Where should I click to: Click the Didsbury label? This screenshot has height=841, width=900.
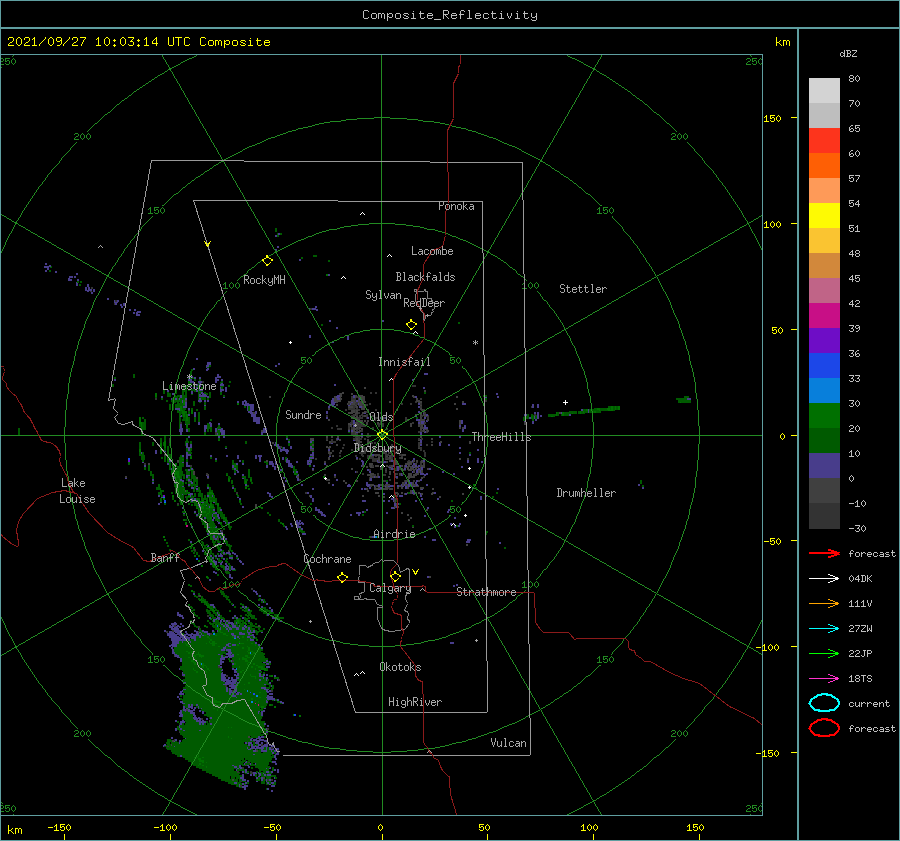(x=377, y=448)
